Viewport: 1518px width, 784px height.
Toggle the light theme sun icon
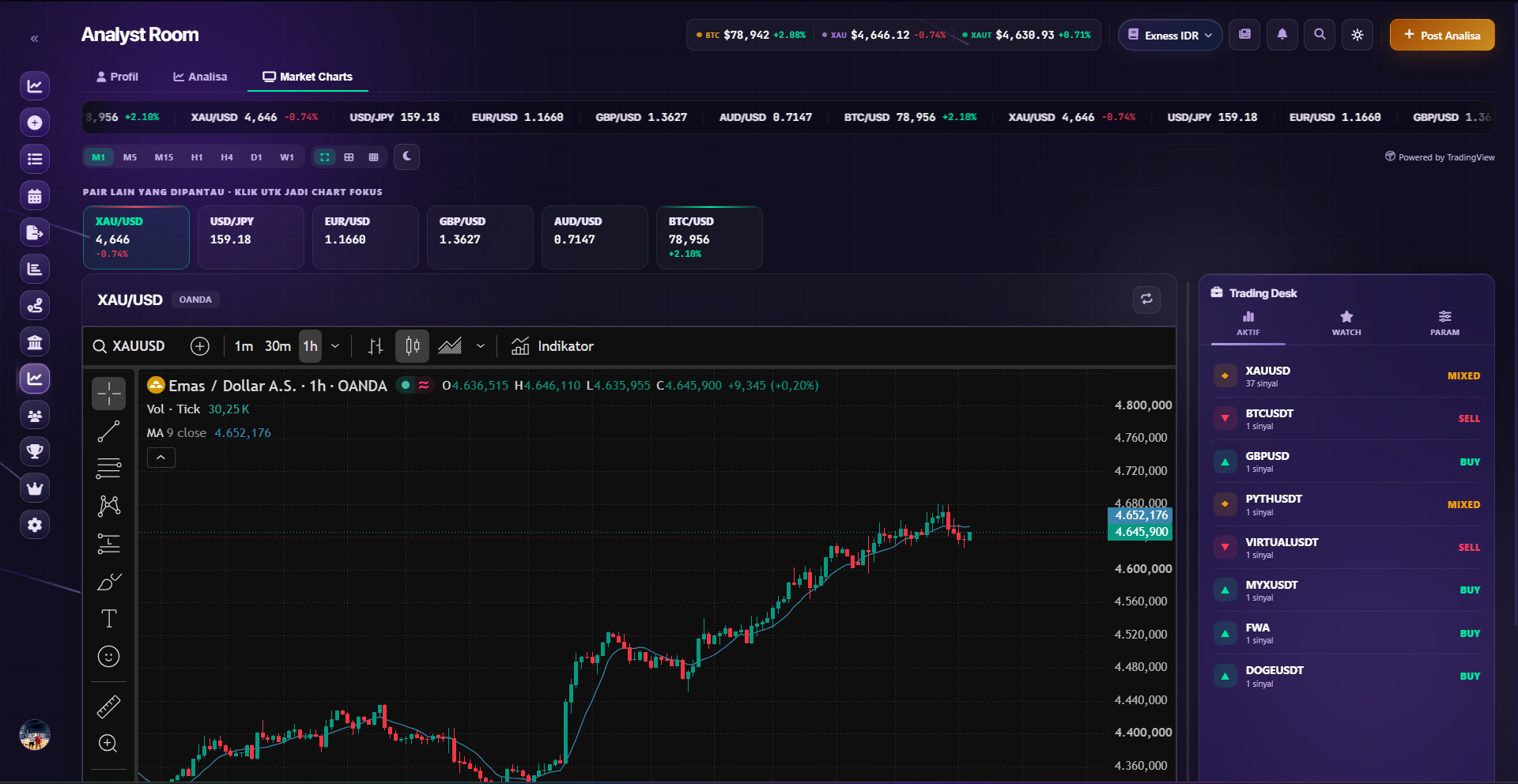click(x=1358, y=35)
